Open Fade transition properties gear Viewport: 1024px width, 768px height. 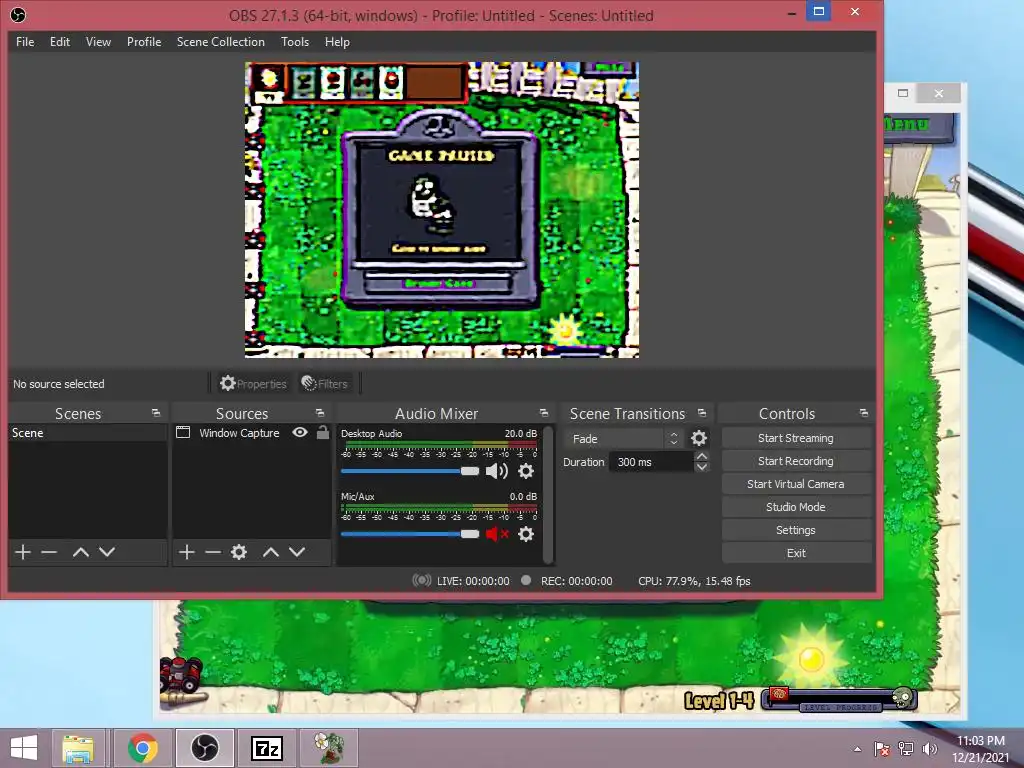point(699,438)
